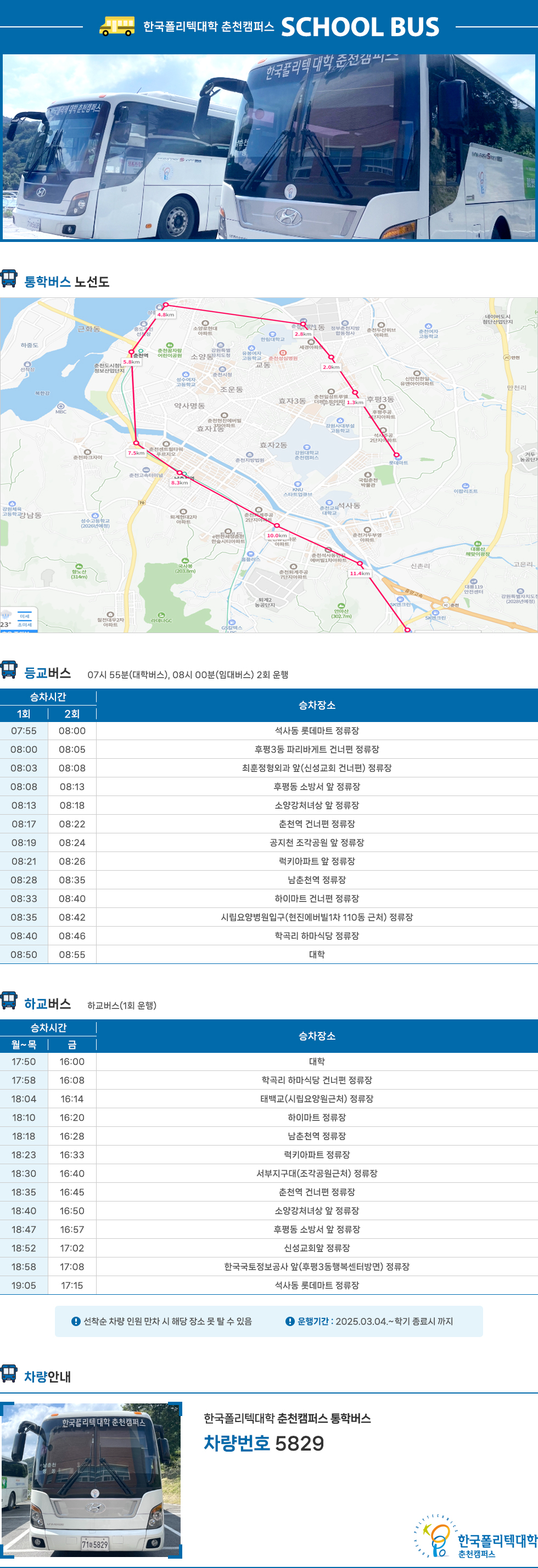
Task: Select the 강원대학교 춘천캠퍼스 marker on map
Action: 306,452
